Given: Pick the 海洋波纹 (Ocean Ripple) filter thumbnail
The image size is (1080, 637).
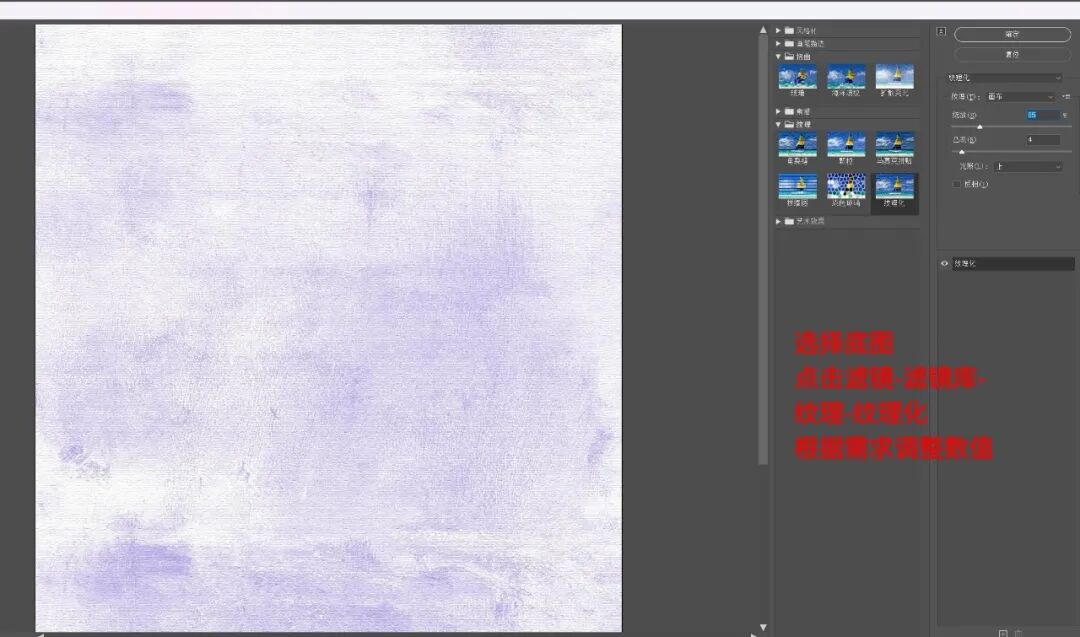Looking at the screenshot, I should point(846,77).
